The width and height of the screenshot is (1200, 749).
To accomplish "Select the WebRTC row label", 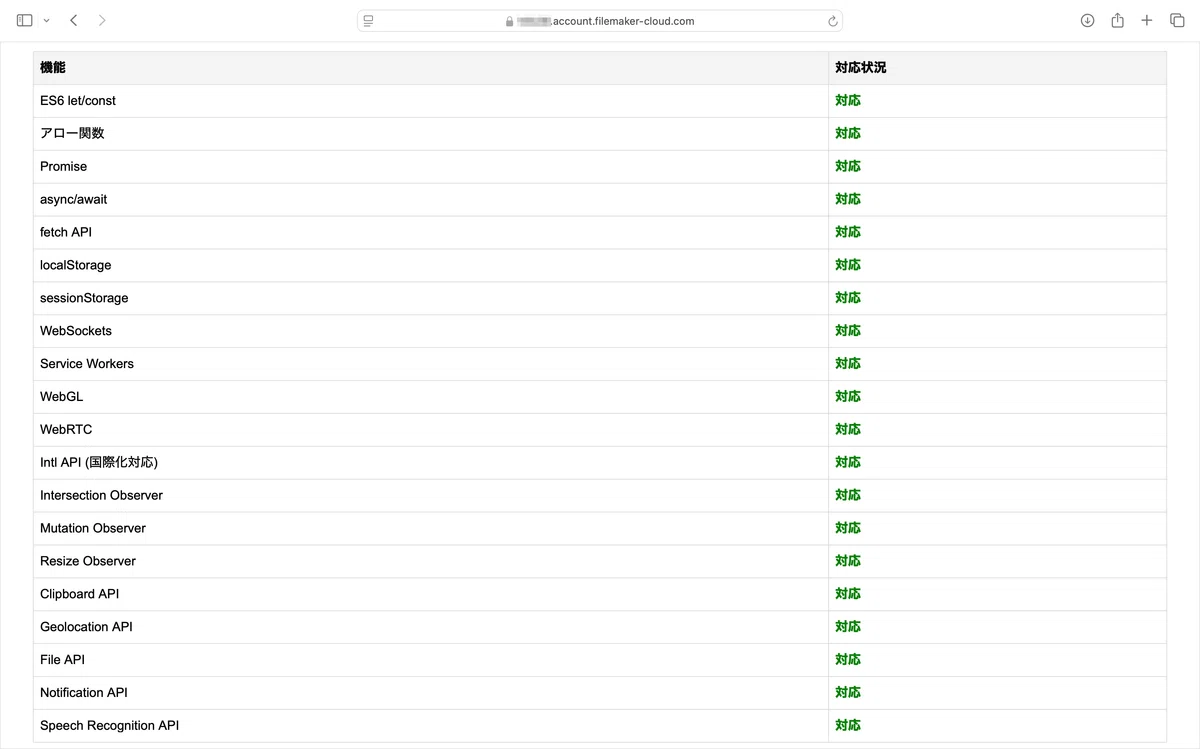I will (66, 430).
